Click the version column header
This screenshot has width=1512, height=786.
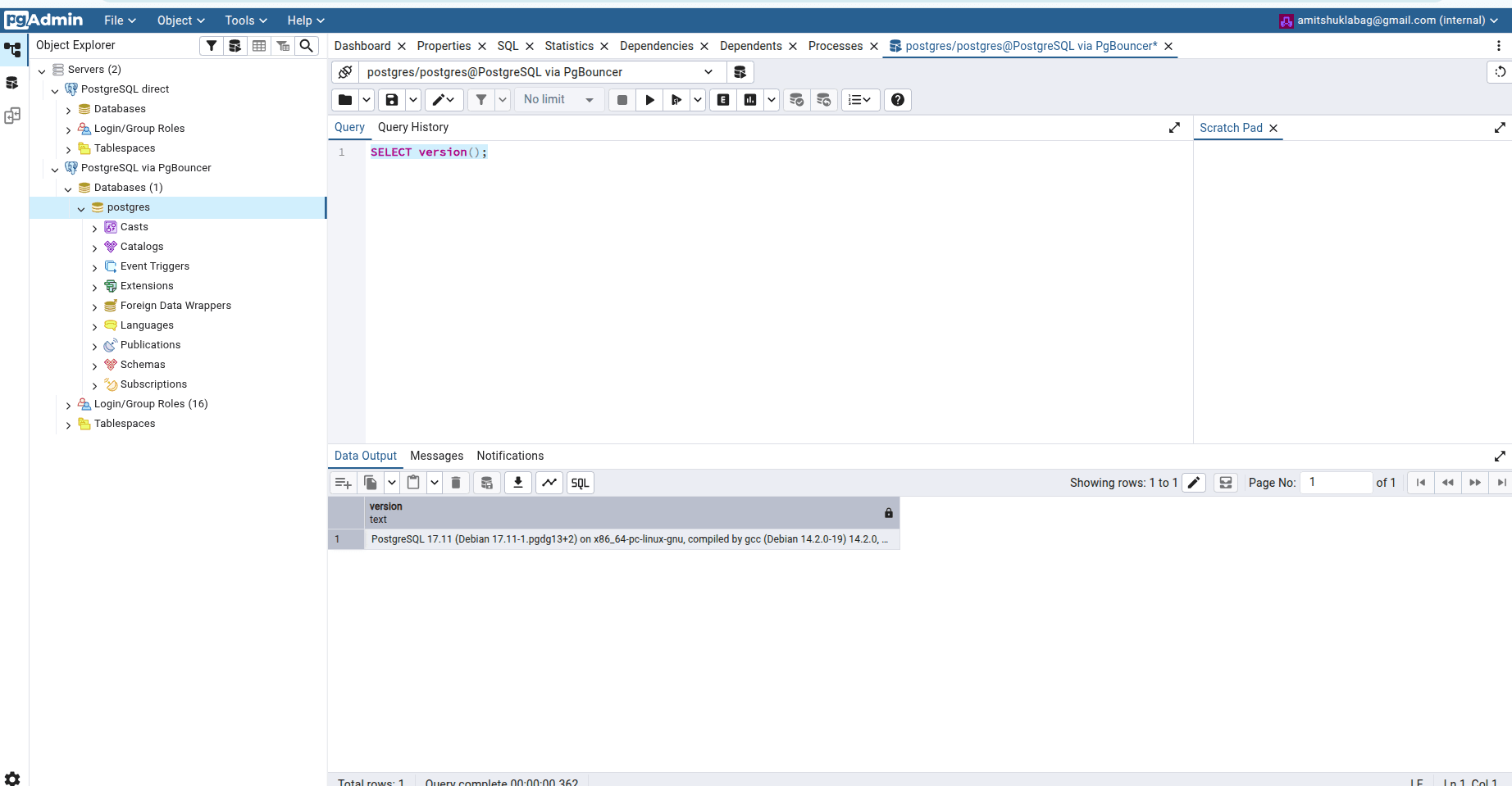click(632, 513)
